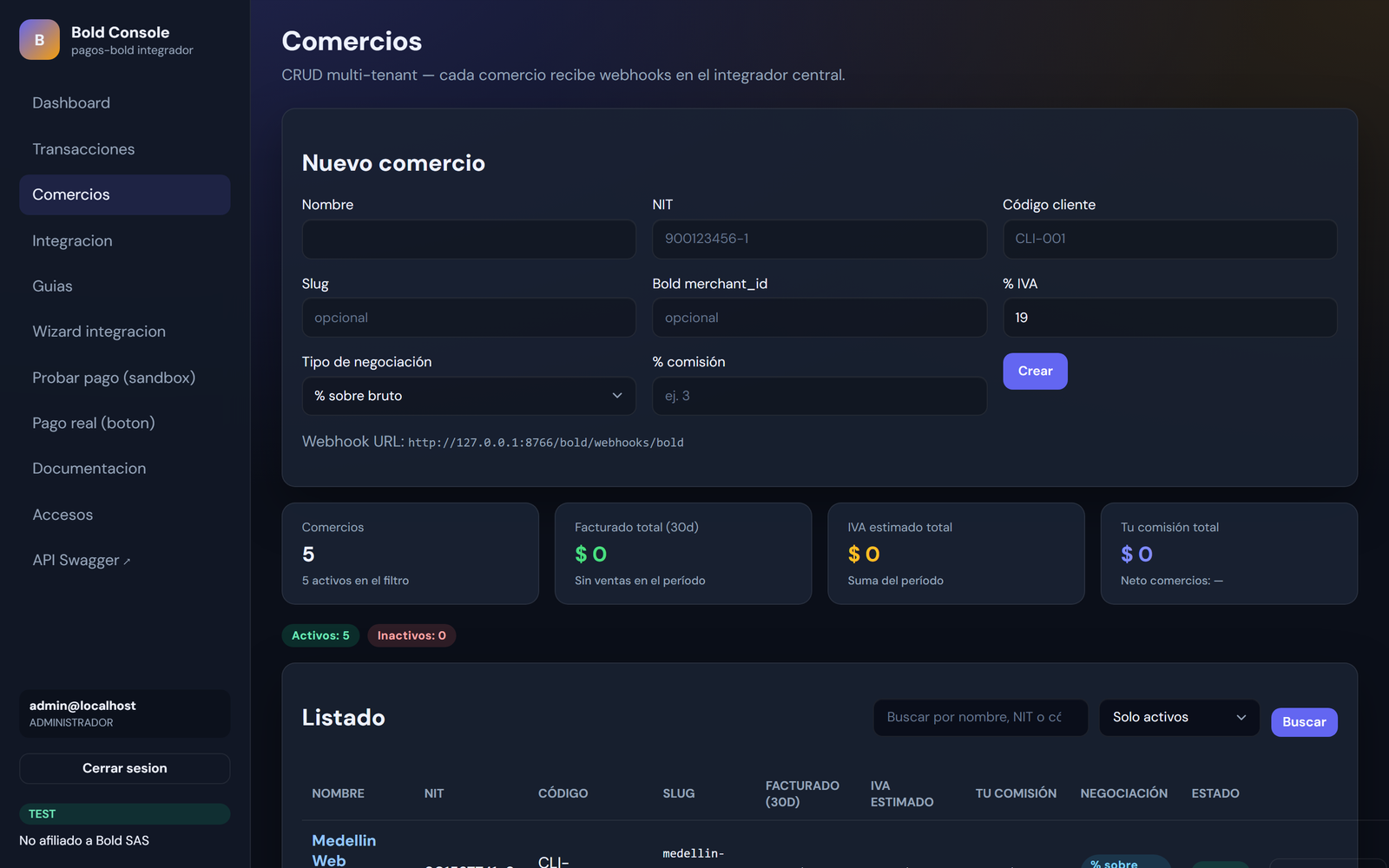Click the Bold Console logo icon
1389x868 pixels.
click(x=39, y=40)
